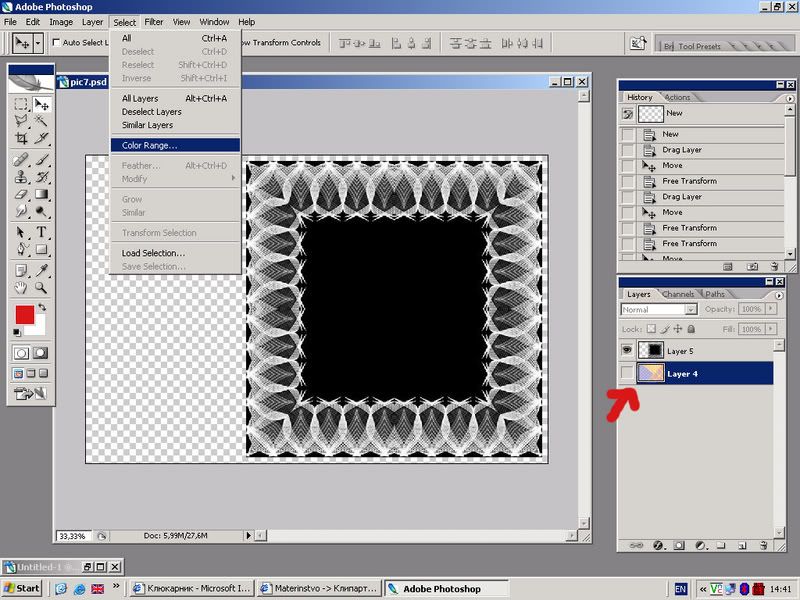The height and width of the screenshot is (600, 800).
Task: Select the Zoom tool
Action: click(41, 288)
